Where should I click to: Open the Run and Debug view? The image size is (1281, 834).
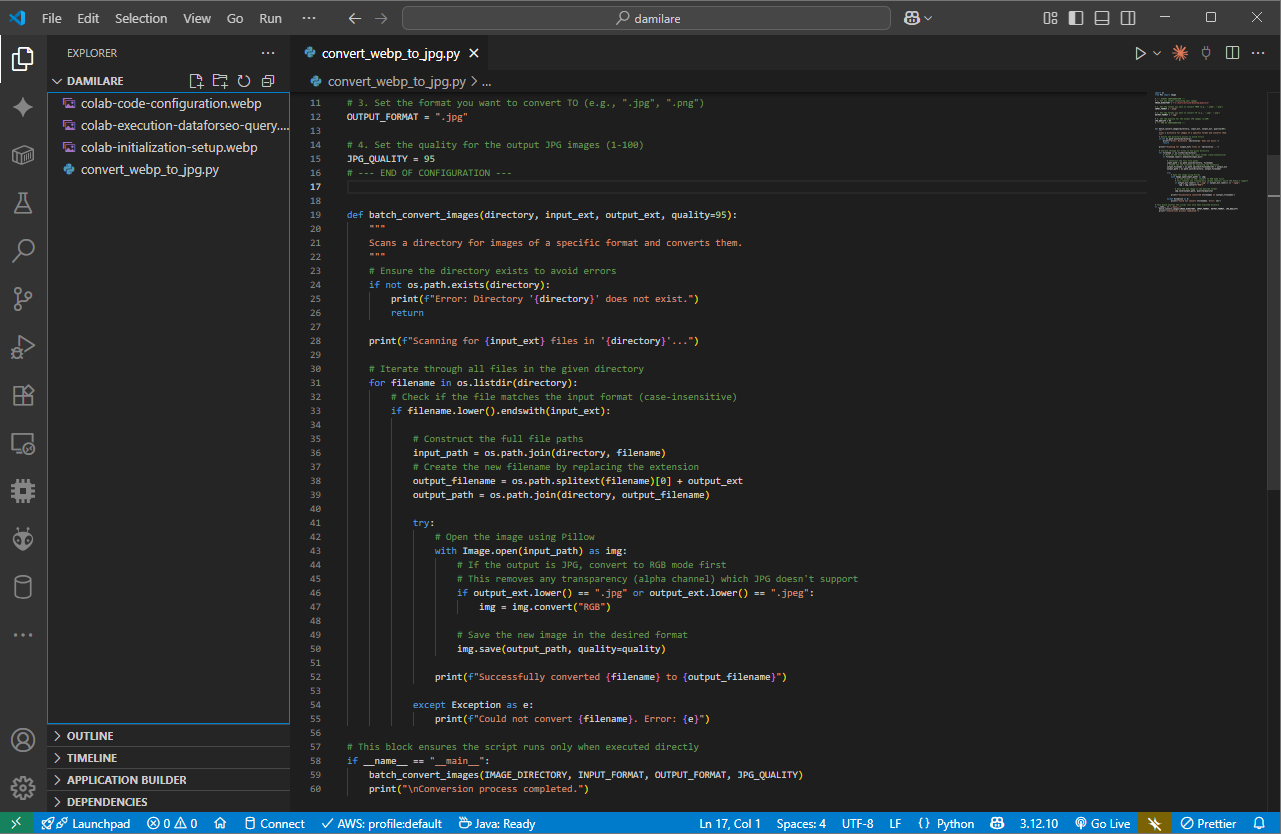point(23,347)
